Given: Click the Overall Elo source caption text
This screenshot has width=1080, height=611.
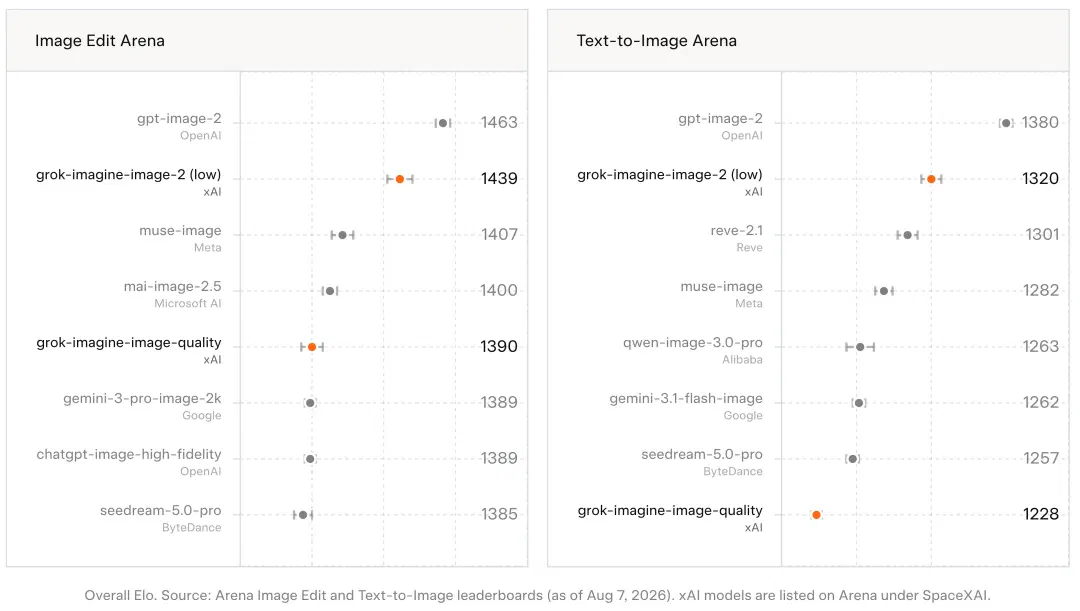Looking at the screenshot, I should click(x=537, y=595).
